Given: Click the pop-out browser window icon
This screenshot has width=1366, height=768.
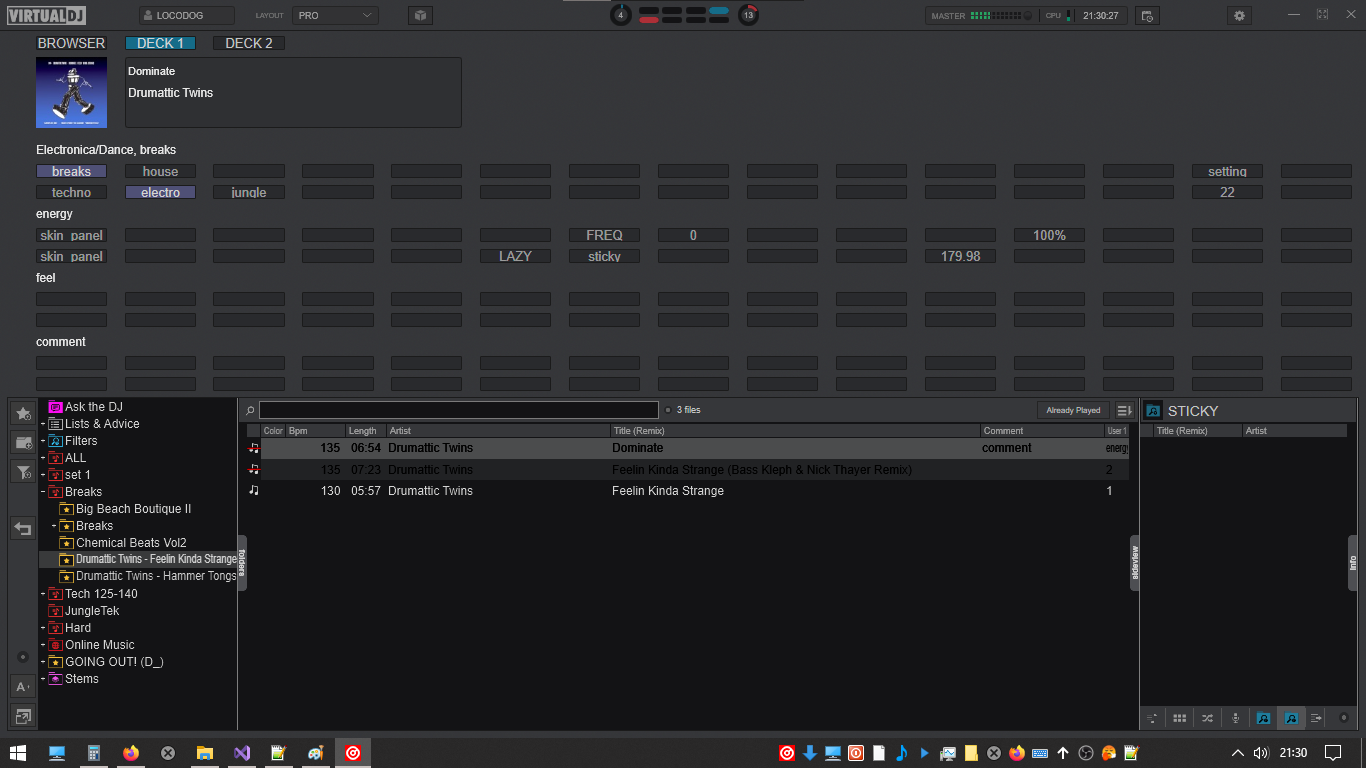Looking at the screenshot, I should tap(22, 715).
